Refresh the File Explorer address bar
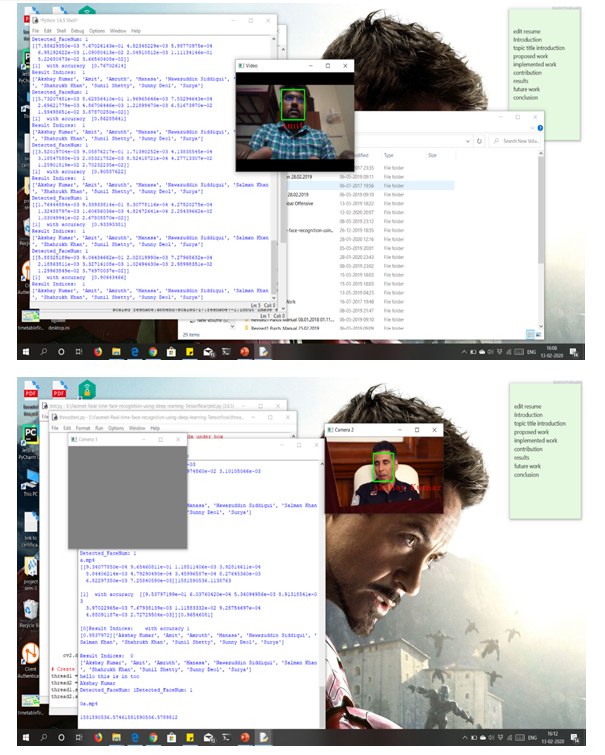The height and width of the screenshot is (755, 605). (x=479, y=141)
